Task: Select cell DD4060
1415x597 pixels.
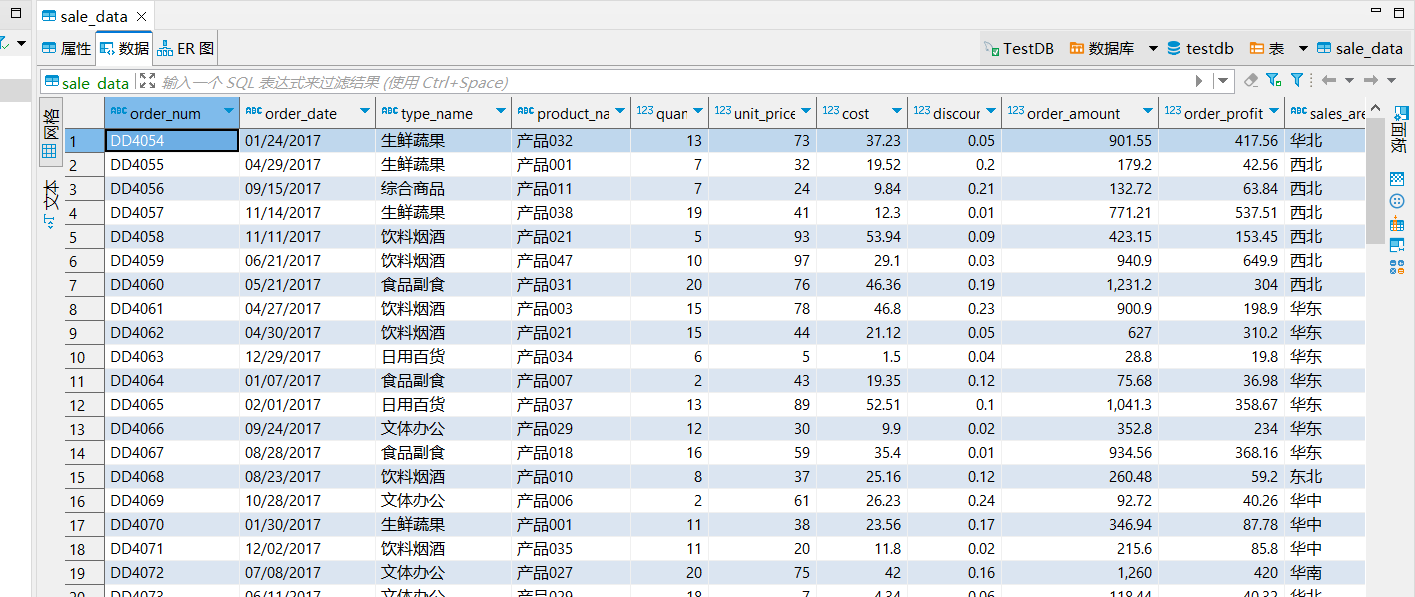Action: pos(172,285)
